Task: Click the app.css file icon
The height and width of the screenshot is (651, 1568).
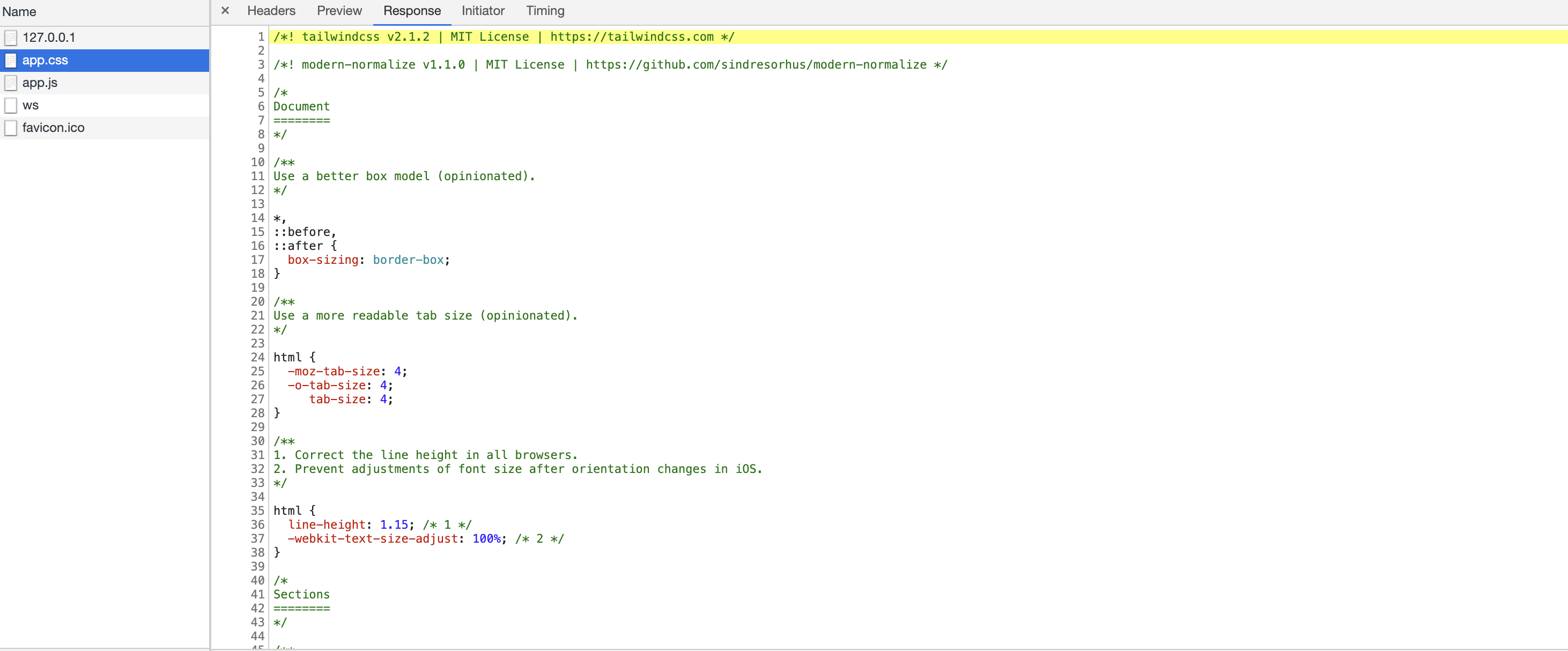Action: click(x=10, y=60)
